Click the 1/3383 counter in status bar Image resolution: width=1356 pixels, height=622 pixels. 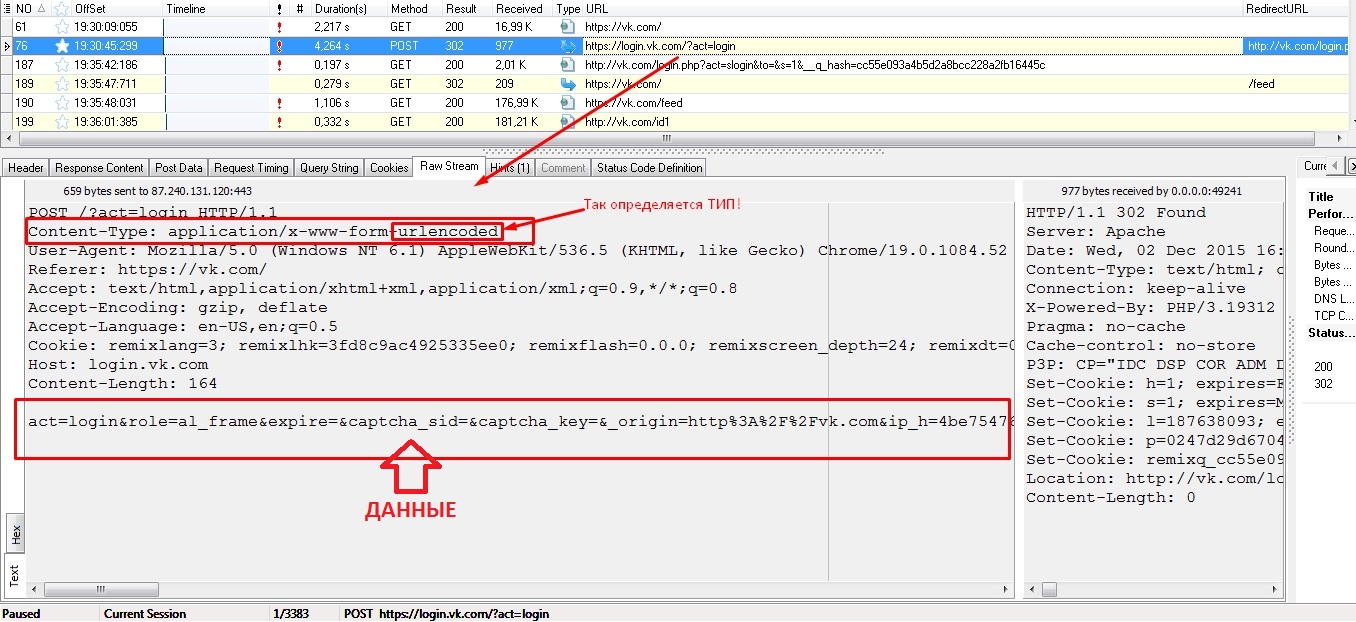(291, 614)
